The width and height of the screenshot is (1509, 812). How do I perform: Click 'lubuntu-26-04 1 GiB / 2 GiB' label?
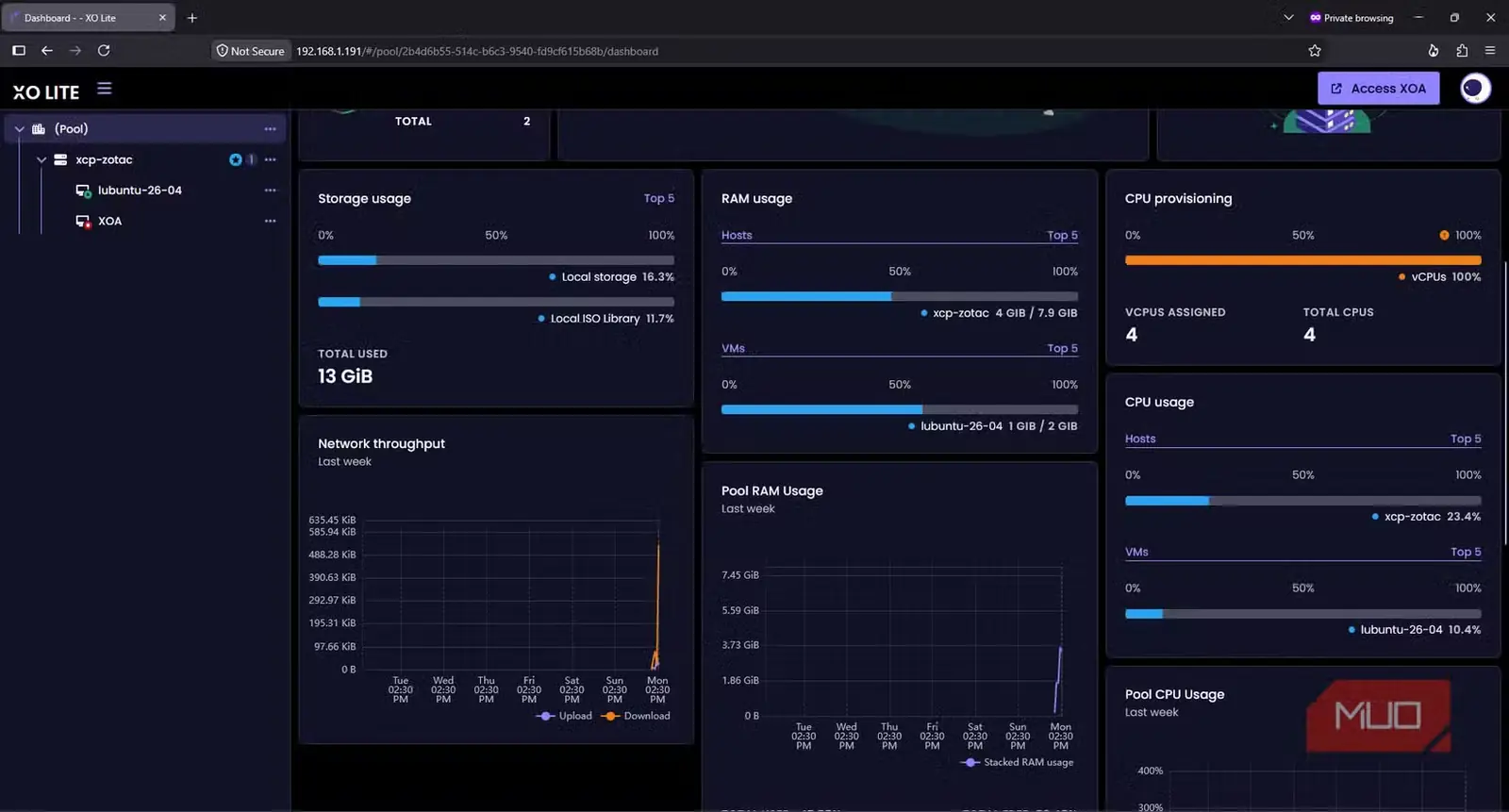992,426
